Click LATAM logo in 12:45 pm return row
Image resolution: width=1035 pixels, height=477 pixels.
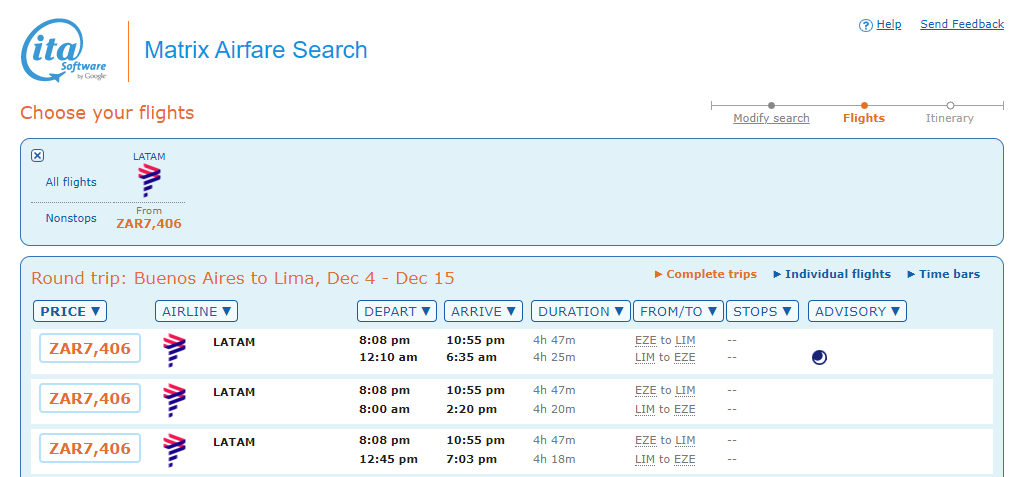pyautogui.click(x=175, y=451)
